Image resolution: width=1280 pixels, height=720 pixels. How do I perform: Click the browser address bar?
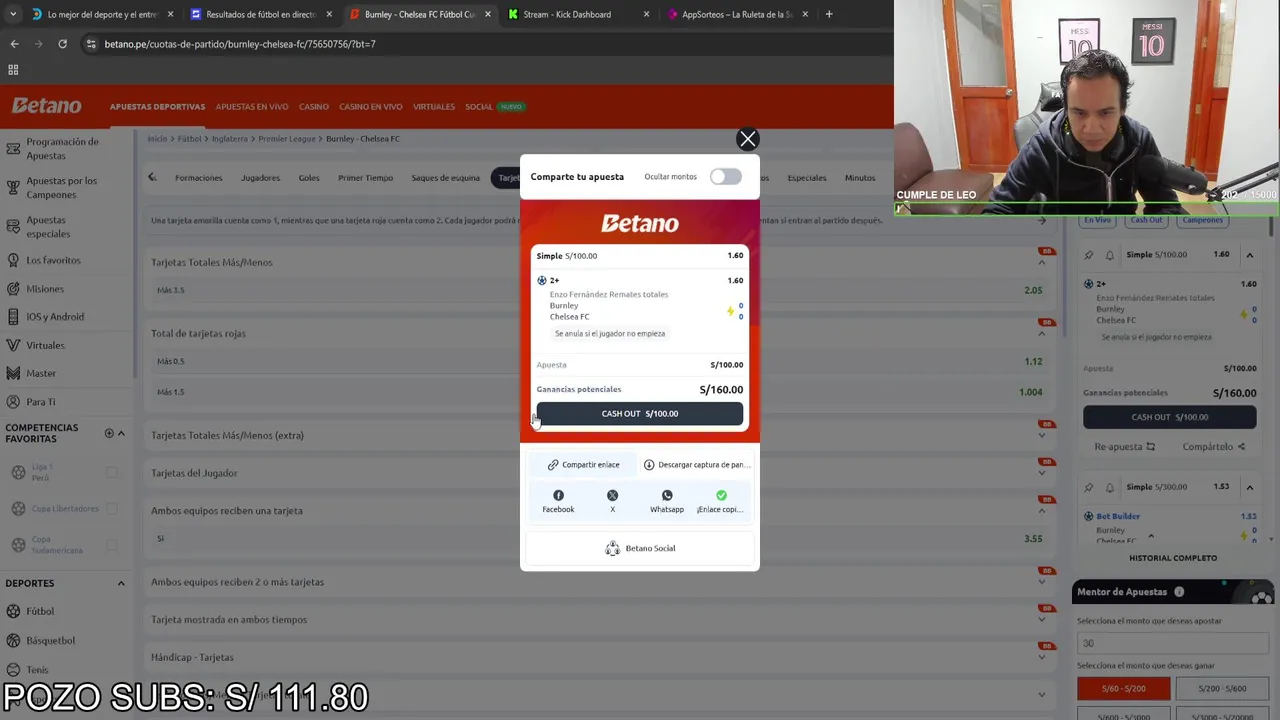(x=480, y=44)
